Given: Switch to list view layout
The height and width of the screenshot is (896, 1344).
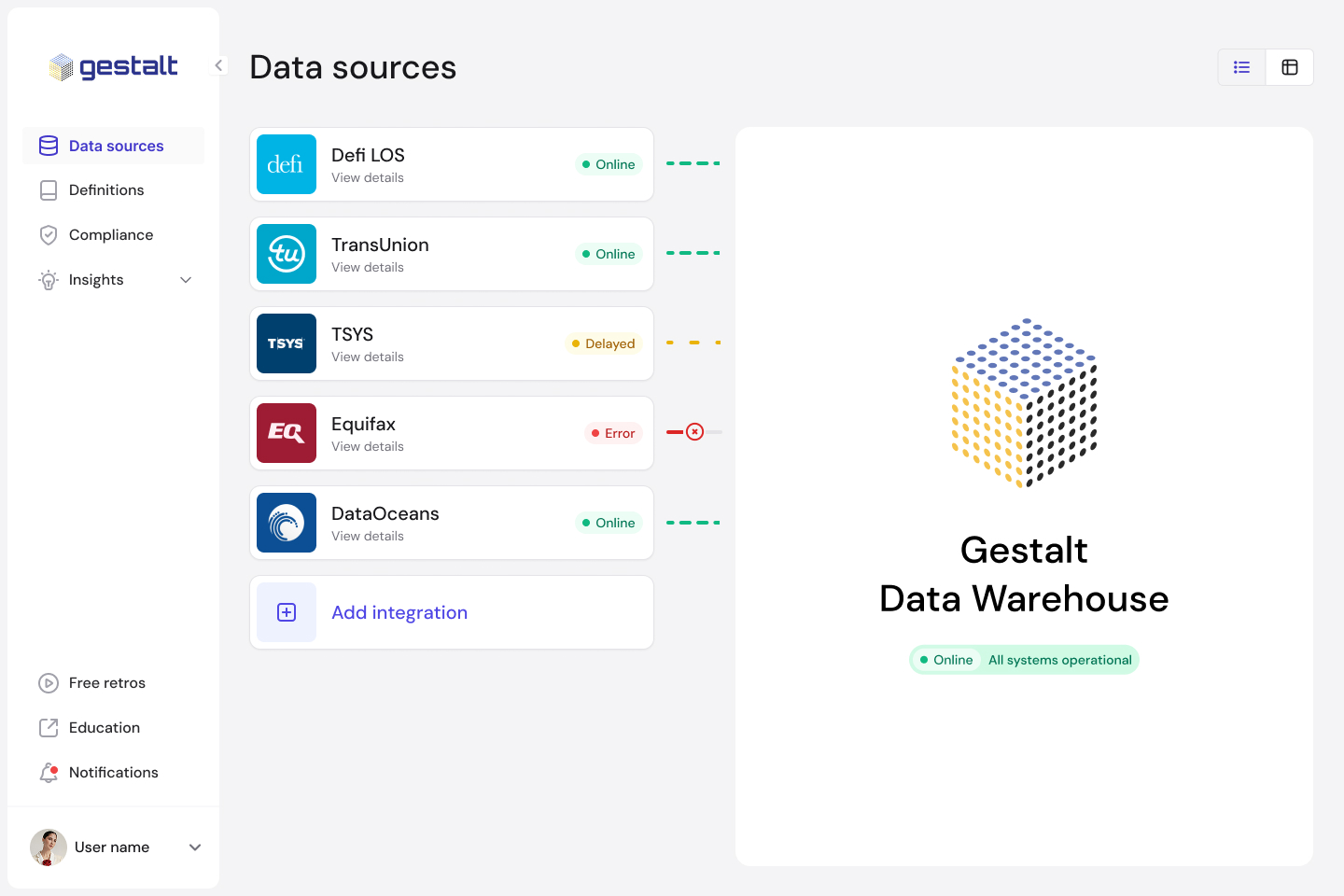Looking at the screenshot, I should pyautogui.click(x=1241, y=66).
